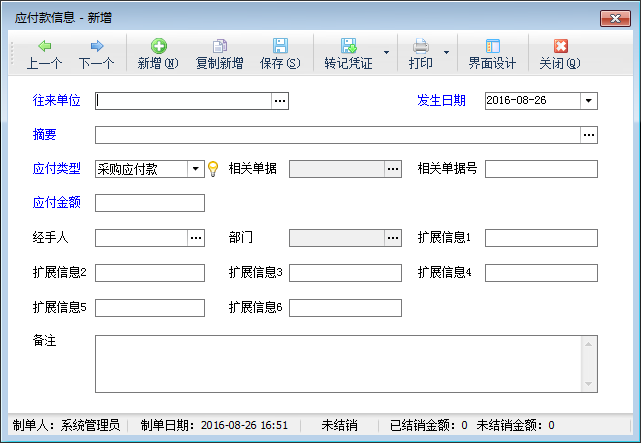Click the 备注 scrollbar down arrow
The image size is (641, 443).
(590, 384)
